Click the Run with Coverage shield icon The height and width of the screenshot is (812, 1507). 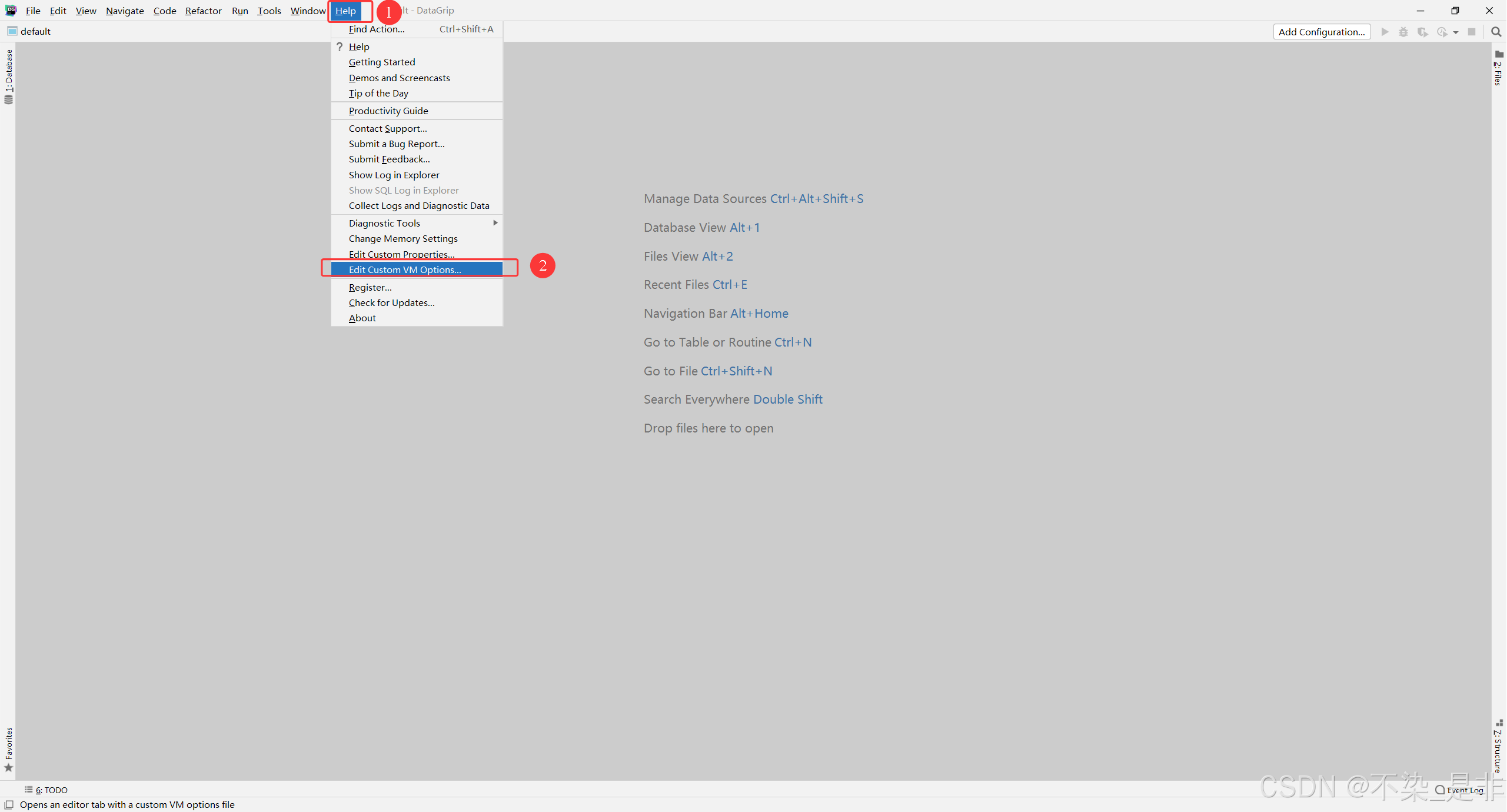coord(1422,32)
